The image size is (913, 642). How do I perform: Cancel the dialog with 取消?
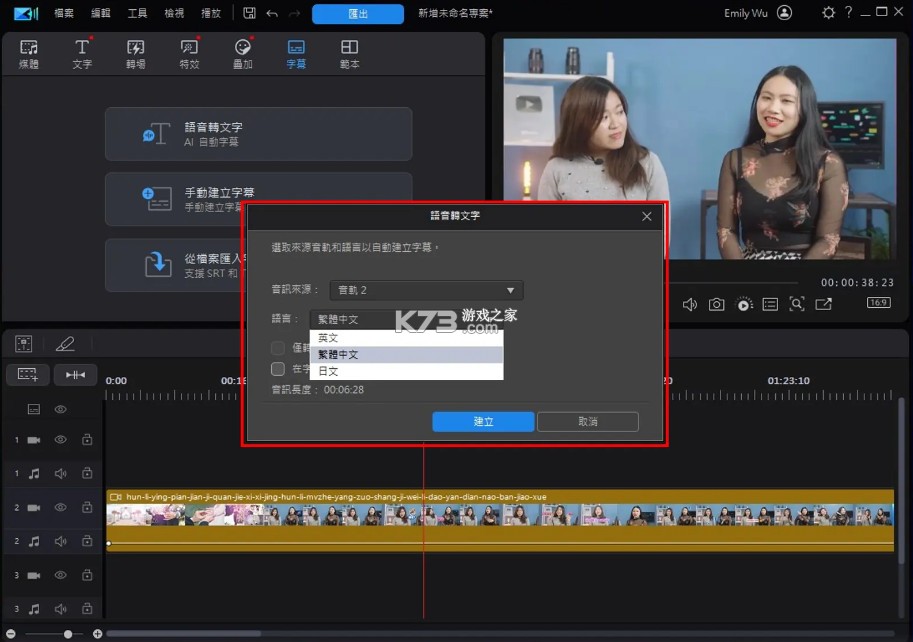[x=587, y=421]
